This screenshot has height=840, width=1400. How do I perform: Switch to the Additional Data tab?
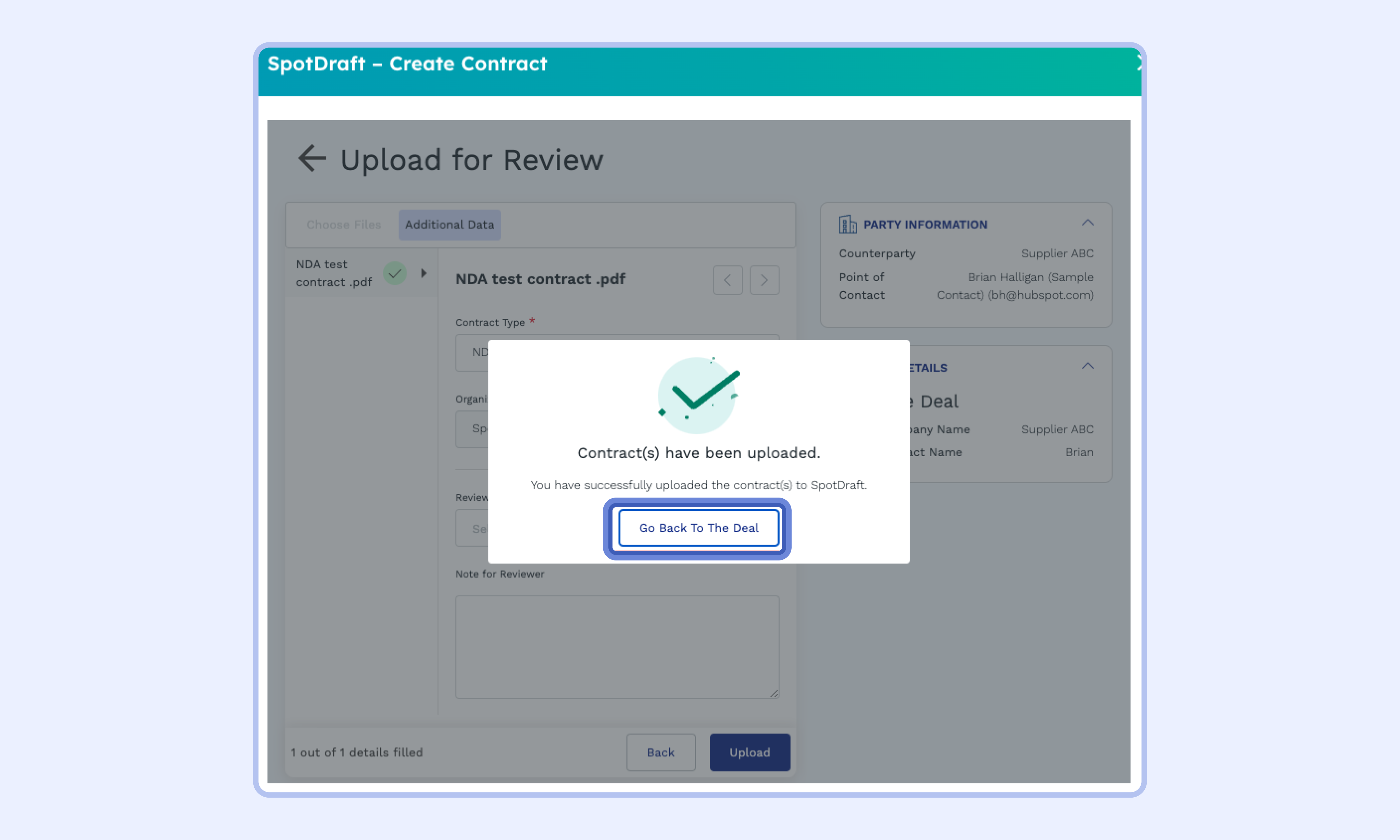[x=449, y=225]
